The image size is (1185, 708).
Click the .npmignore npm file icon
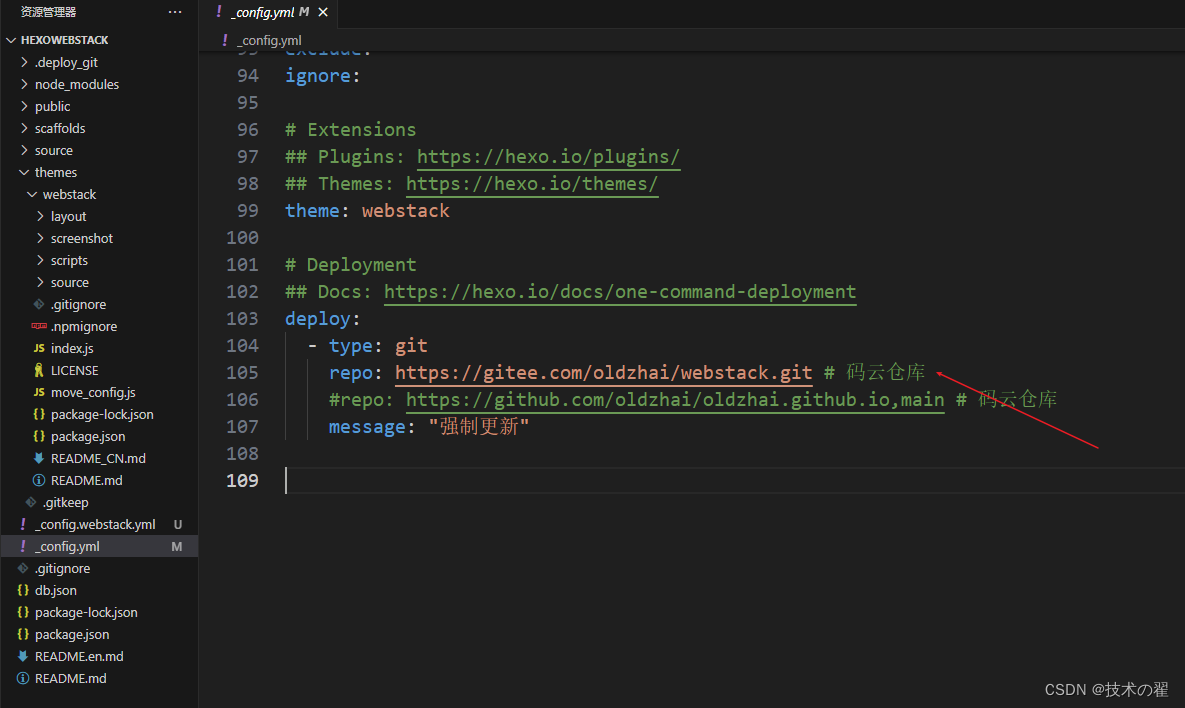(x=39, y=326)
